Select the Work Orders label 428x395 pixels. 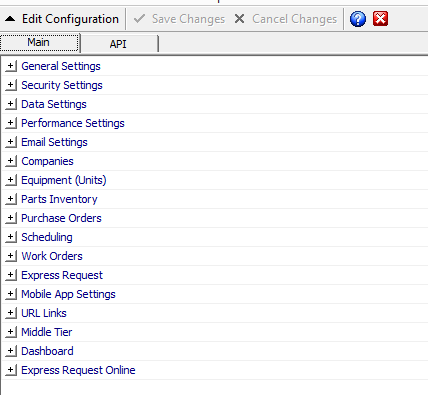52,256
